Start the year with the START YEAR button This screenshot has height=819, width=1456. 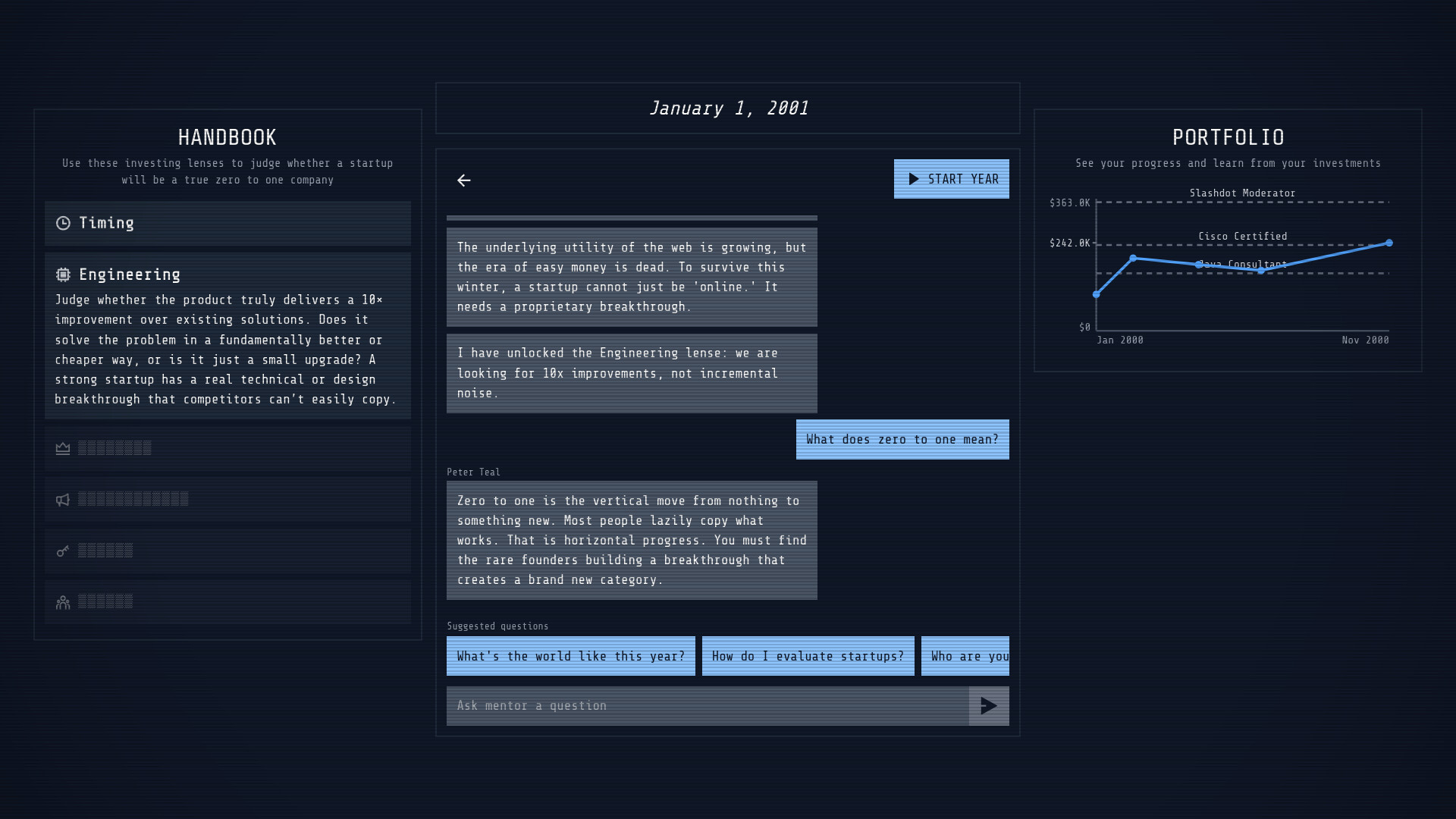(x=952, y=179)
